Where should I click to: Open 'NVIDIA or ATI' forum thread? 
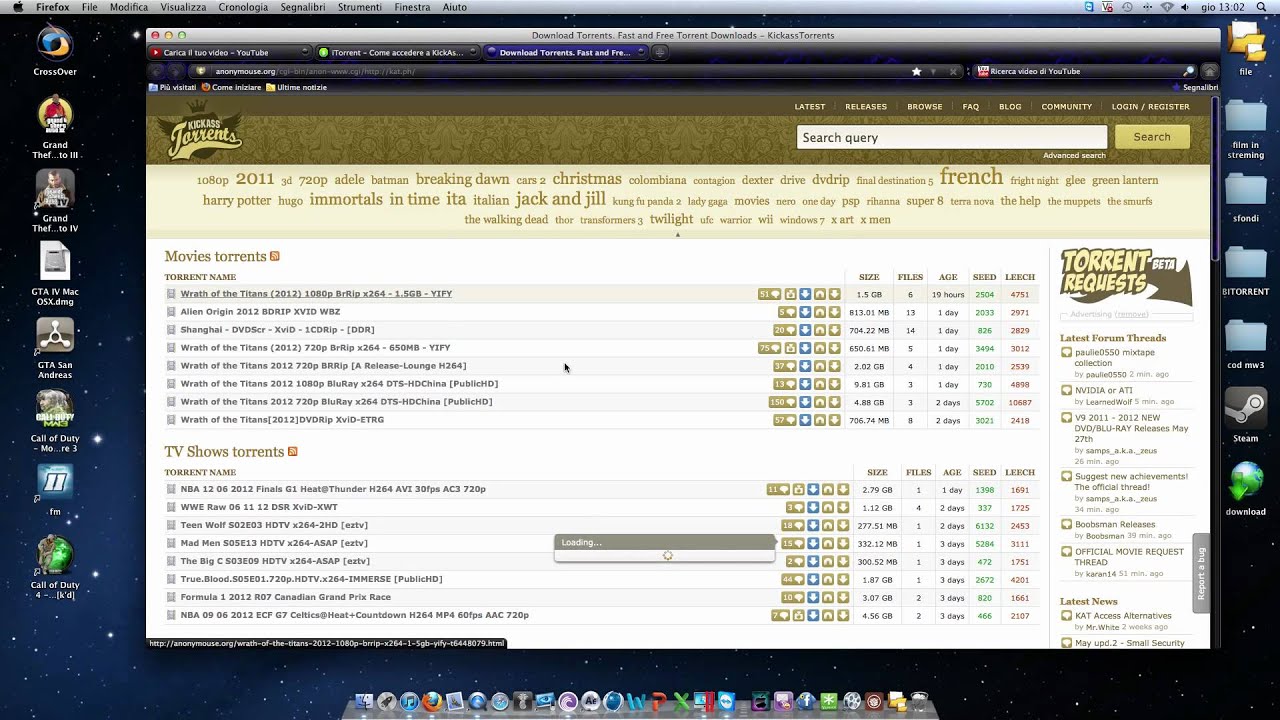pos(1104,390)
